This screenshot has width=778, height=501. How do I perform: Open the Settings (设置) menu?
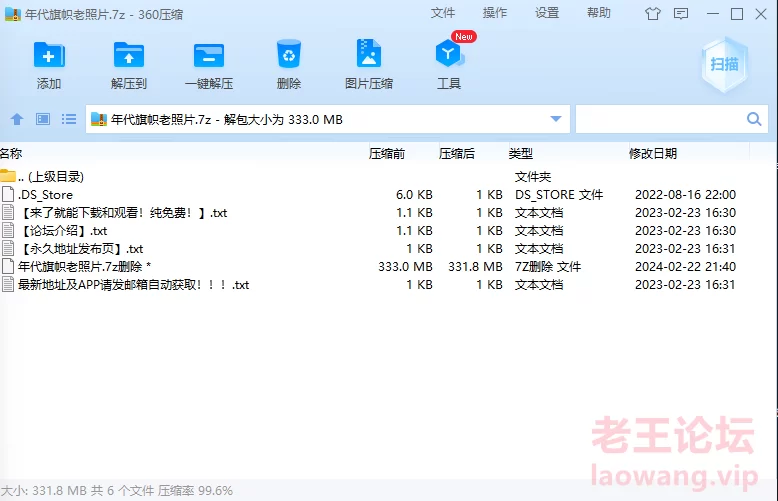click(x=547, y=13)
